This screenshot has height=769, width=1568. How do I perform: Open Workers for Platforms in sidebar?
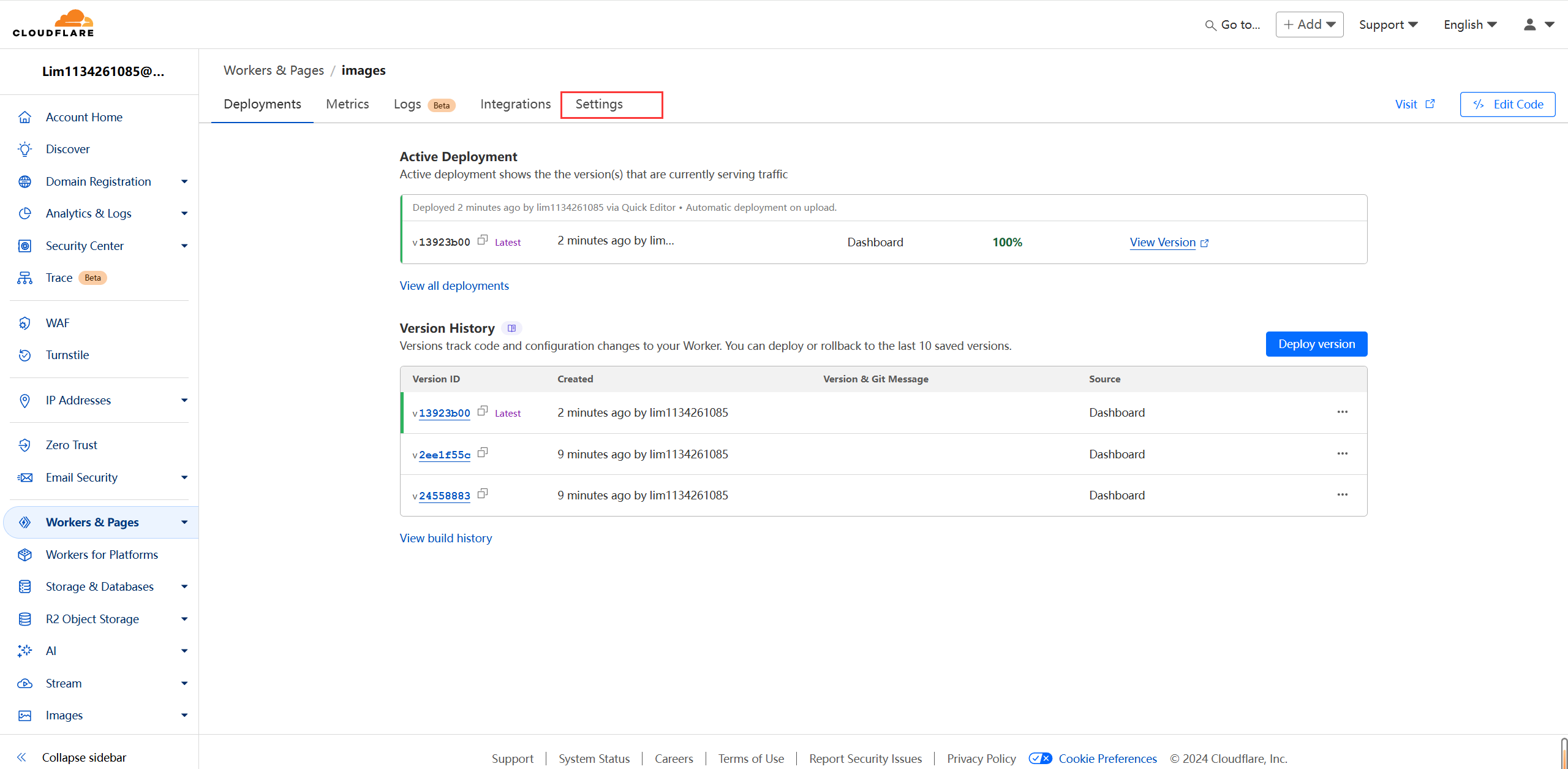(102, 555)
